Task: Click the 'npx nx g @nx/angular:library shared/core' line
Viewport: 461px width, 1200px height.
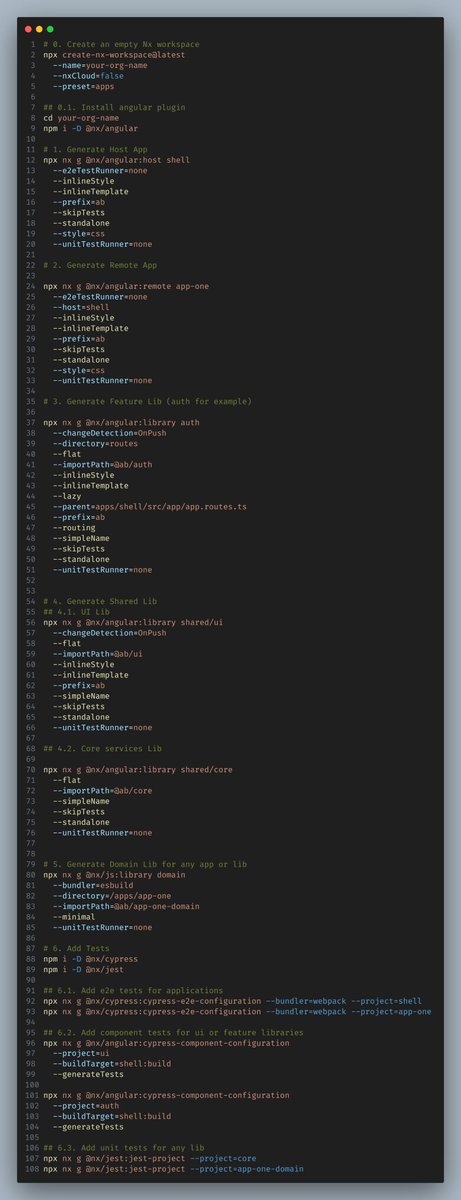Action: click(138, 769)
